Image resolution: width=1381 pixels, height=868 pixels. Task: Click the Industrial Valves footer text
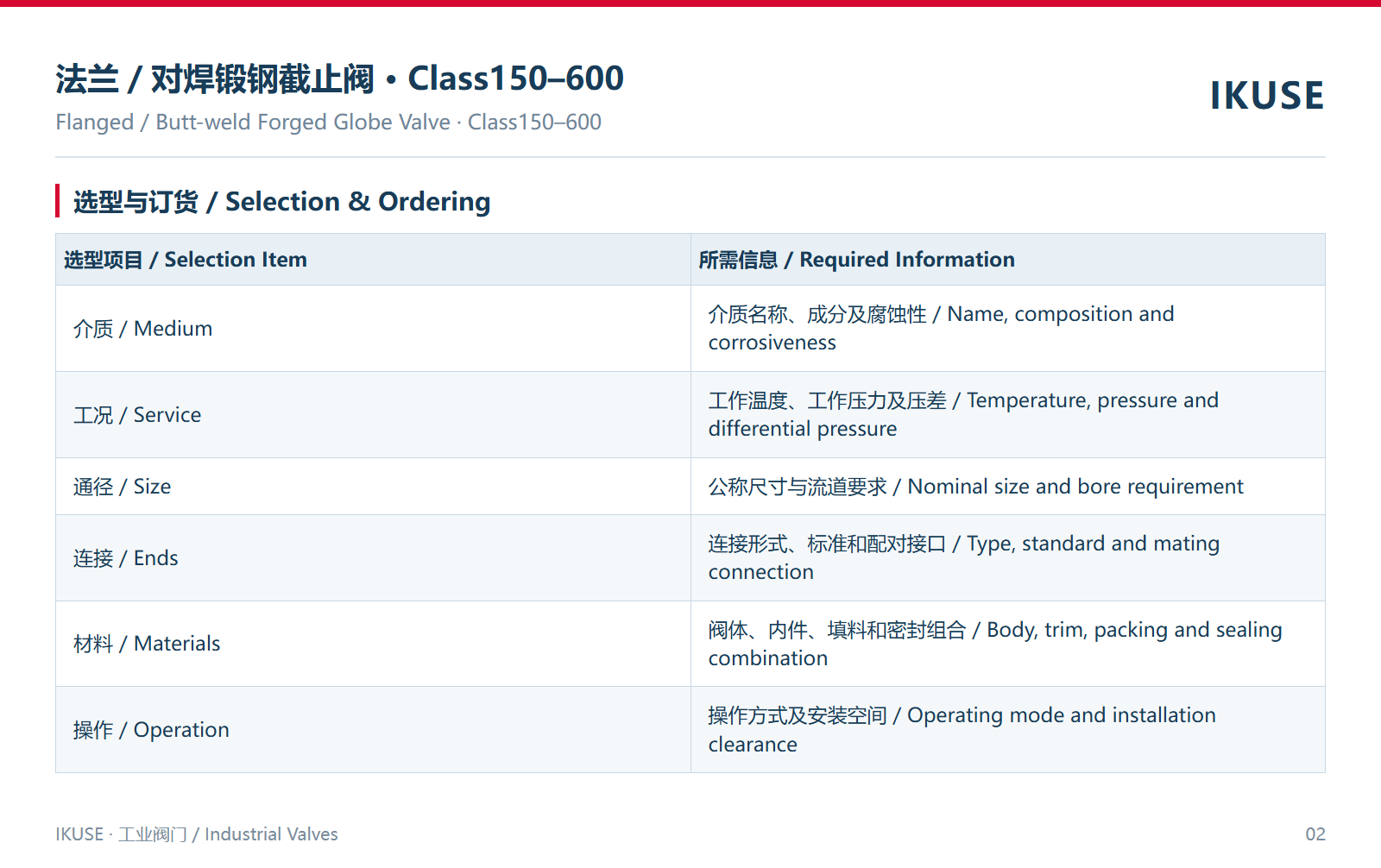(271, 834)
